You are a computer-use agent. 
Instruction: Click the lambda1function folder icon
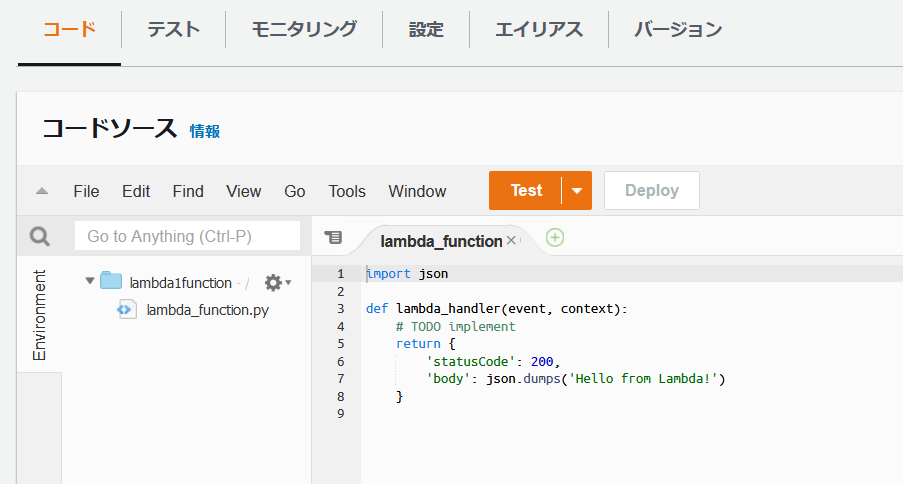(x=111, y=282)
